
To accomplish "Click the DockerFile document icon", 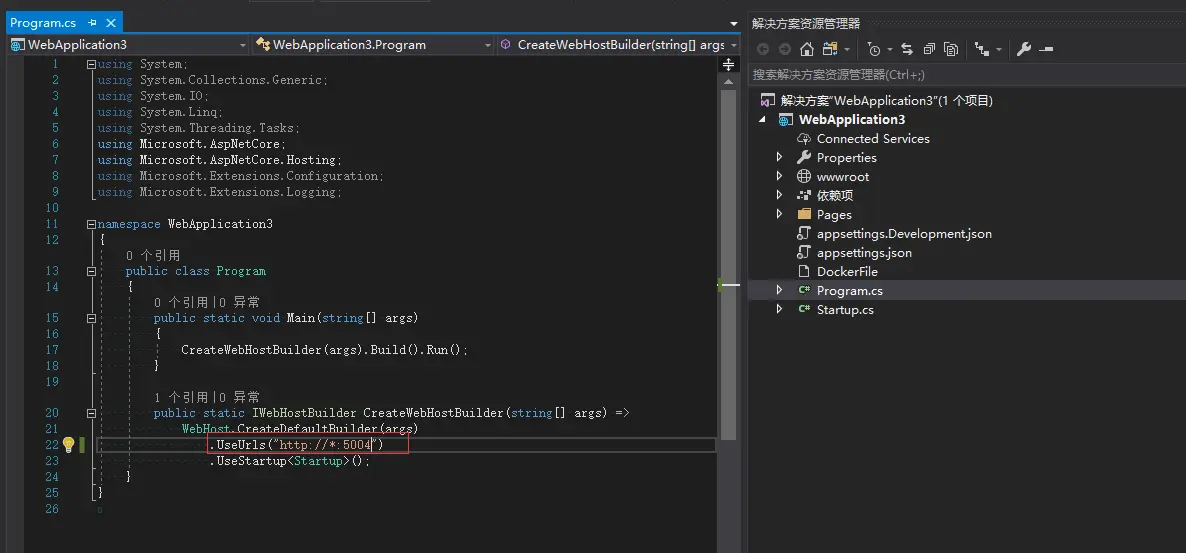I will point(804,272).
